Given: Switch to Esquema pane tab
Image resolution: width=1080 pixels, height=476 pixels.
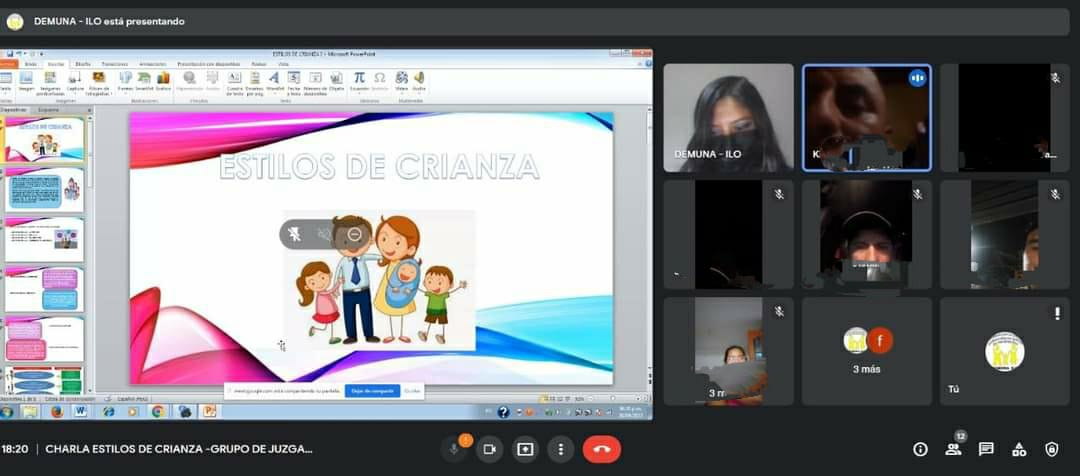Looking at the screenshot, I should pyautogui.click(x=48, y=110).
